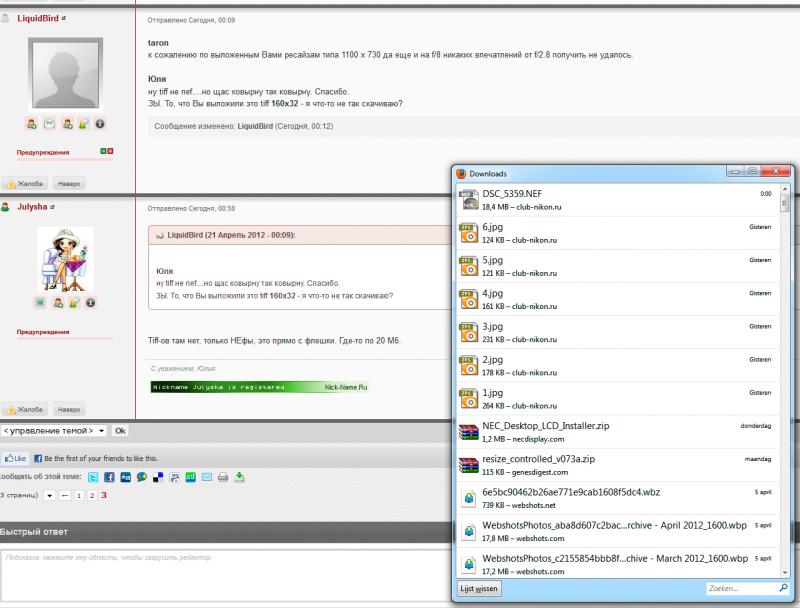This screenshot has height=608, width=800.
Task: Click the Downloads list scroll-up arrow
Action: (785, 189)
